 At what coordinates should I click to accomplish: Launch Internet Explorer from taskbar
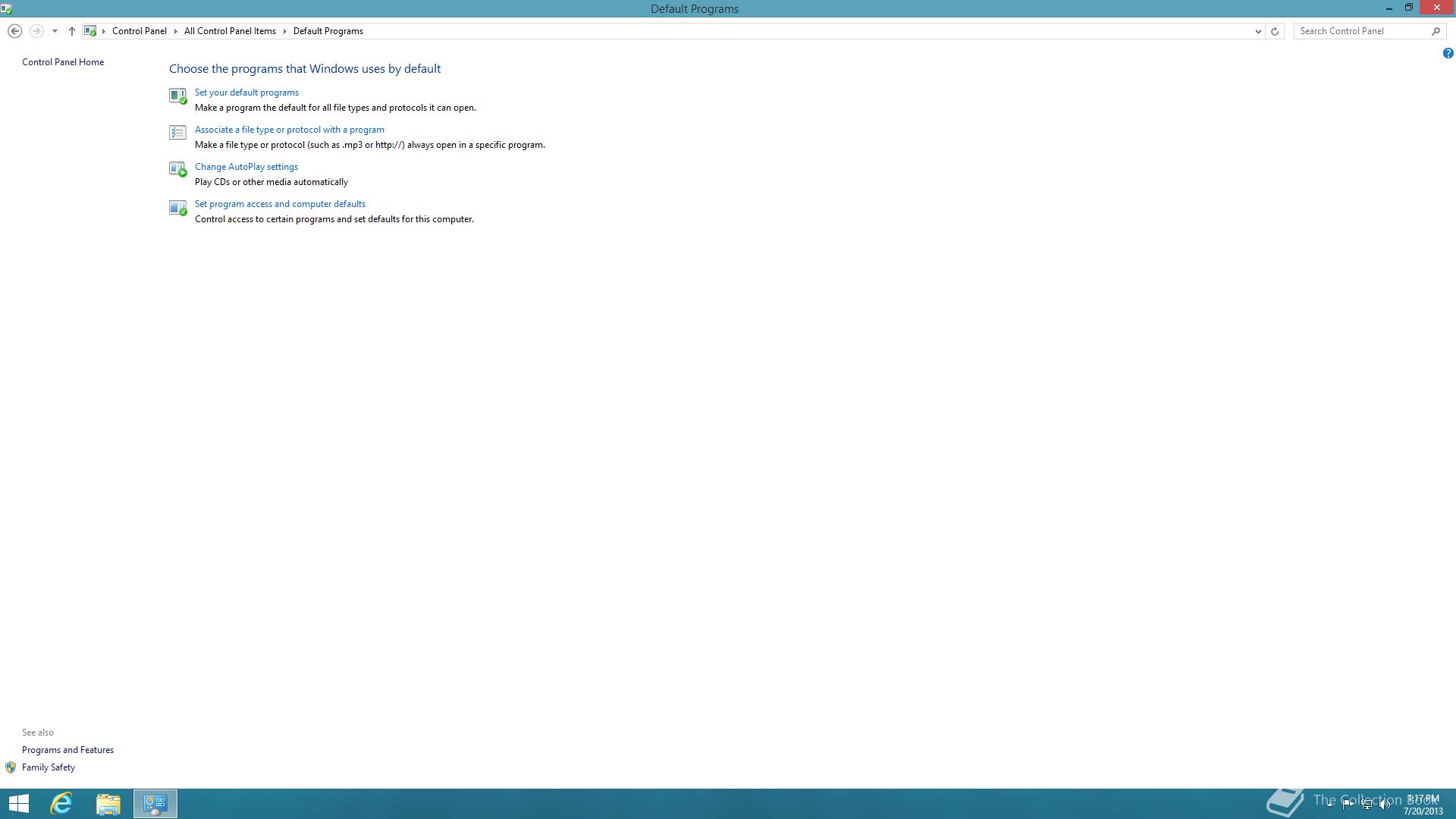[61, 804]
